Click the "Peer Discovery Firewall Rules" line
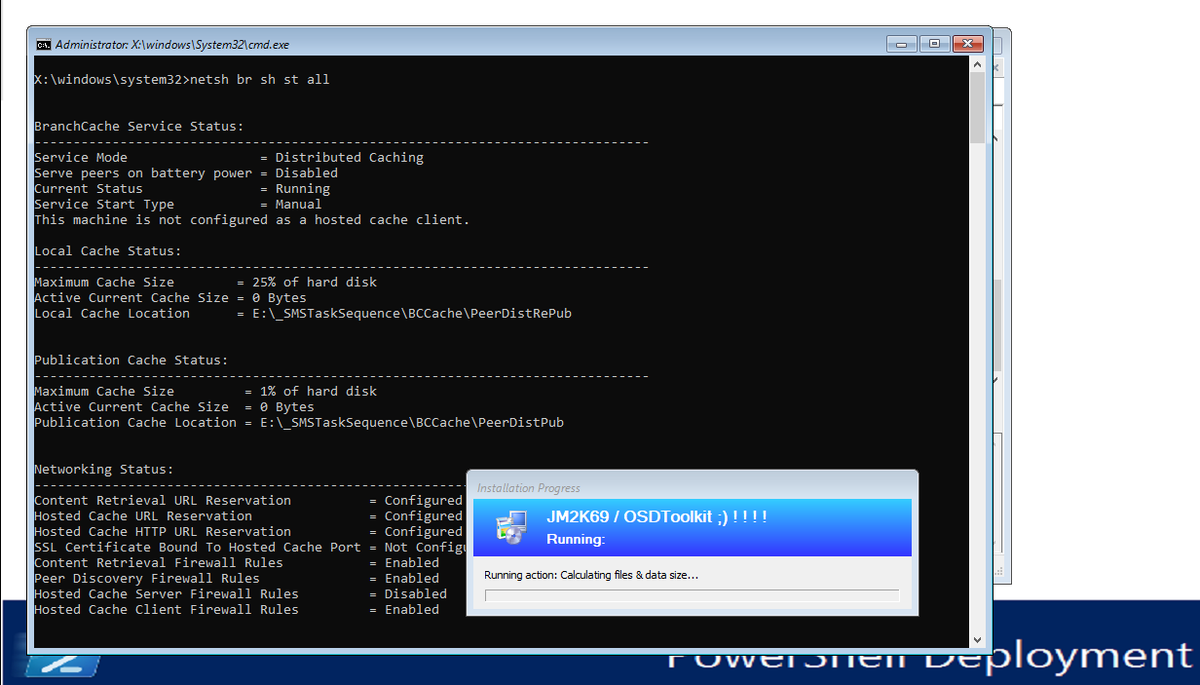The height and width of the screenshot is (685, 1200). point(237,578)
